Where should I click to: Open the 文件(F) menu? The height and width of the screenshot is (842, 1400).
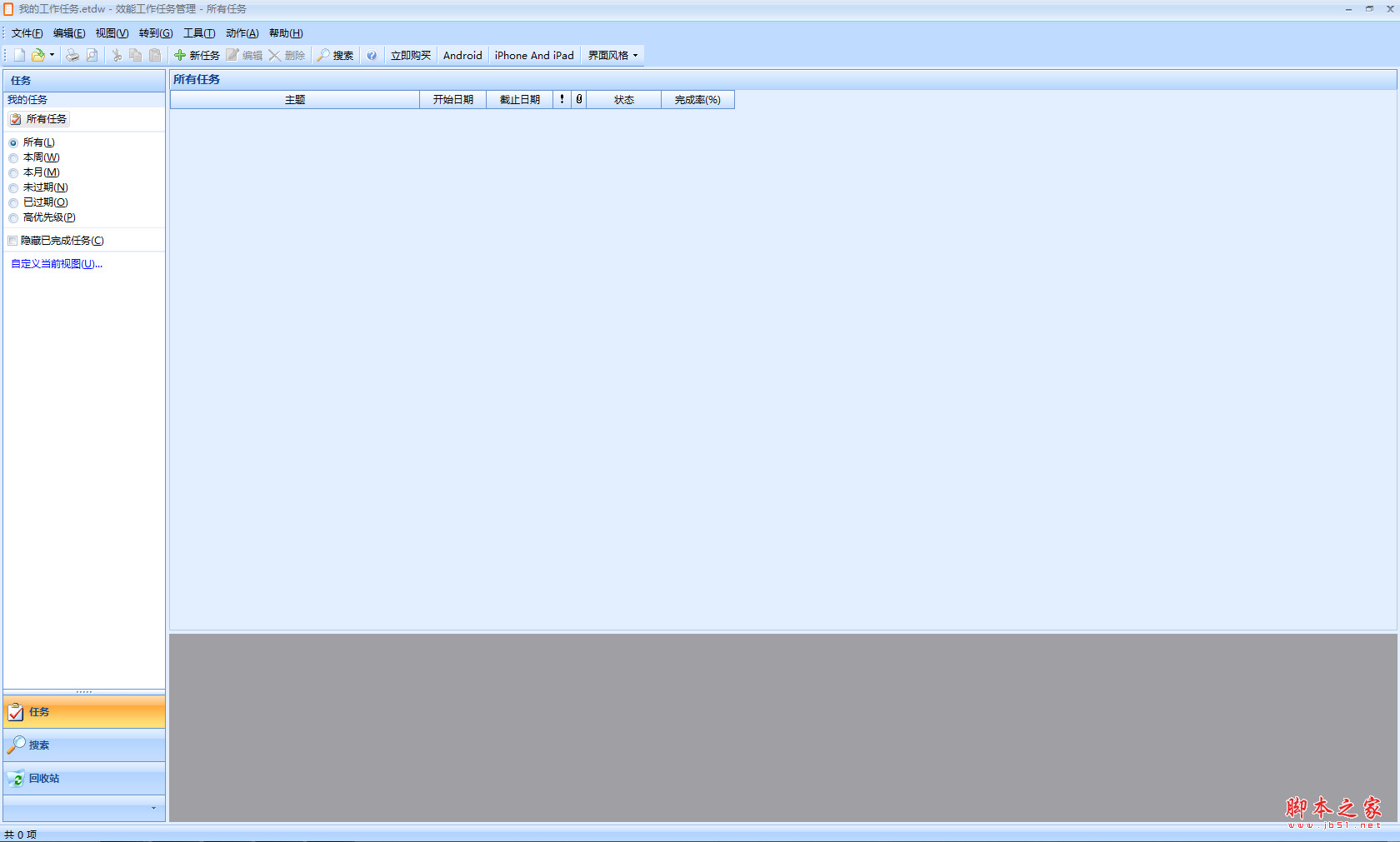click(x=27, y=33)
